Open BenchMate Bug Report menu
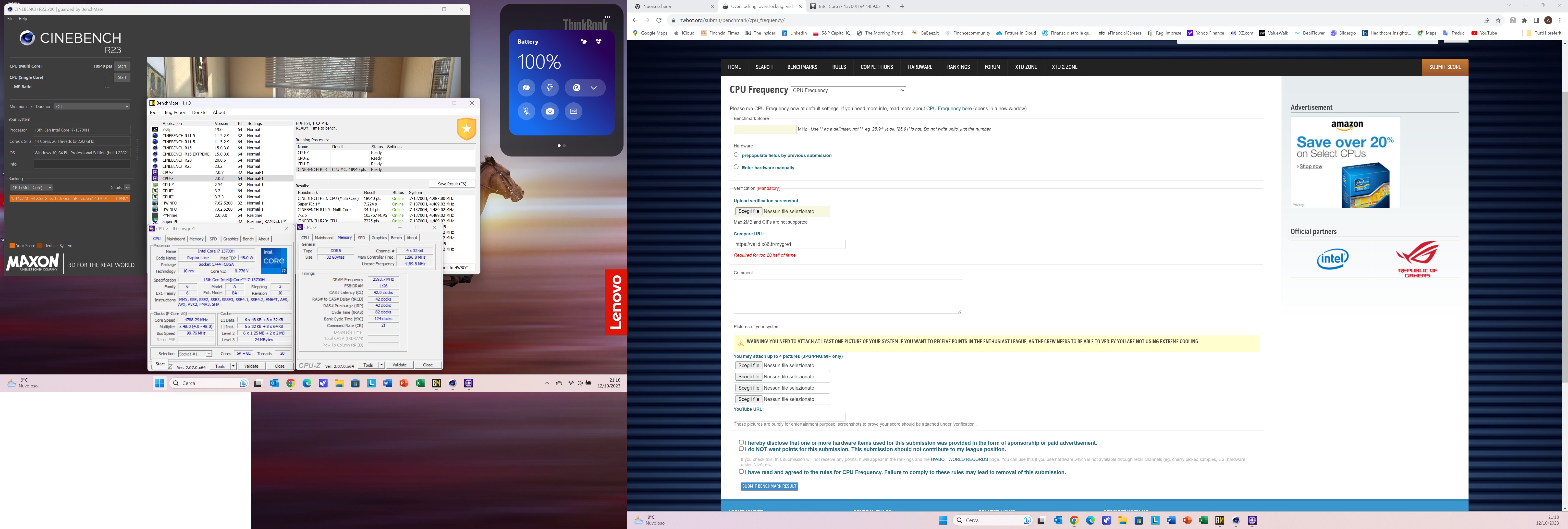Image resolution: width=1568 pixels, height=529 pixels. click(x=176, y=113)
